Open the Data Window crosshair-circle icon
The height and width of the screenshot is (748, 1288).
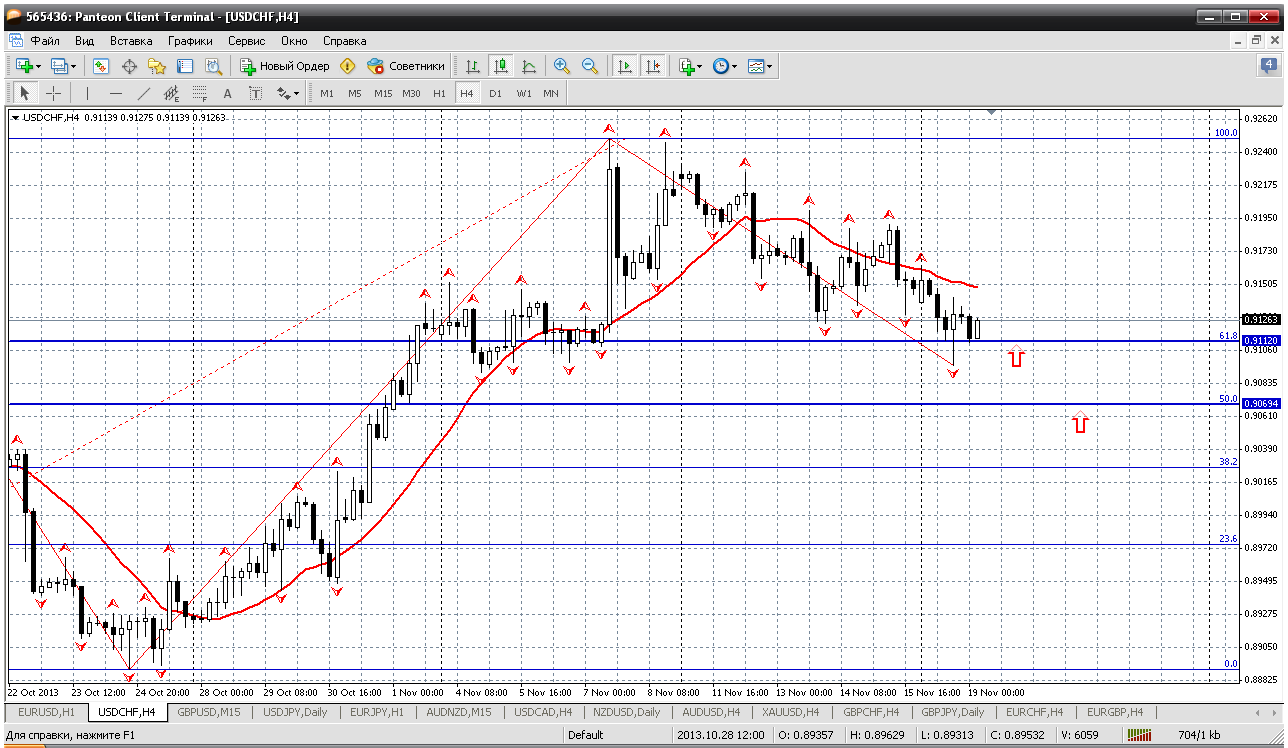tap(129, 66)
